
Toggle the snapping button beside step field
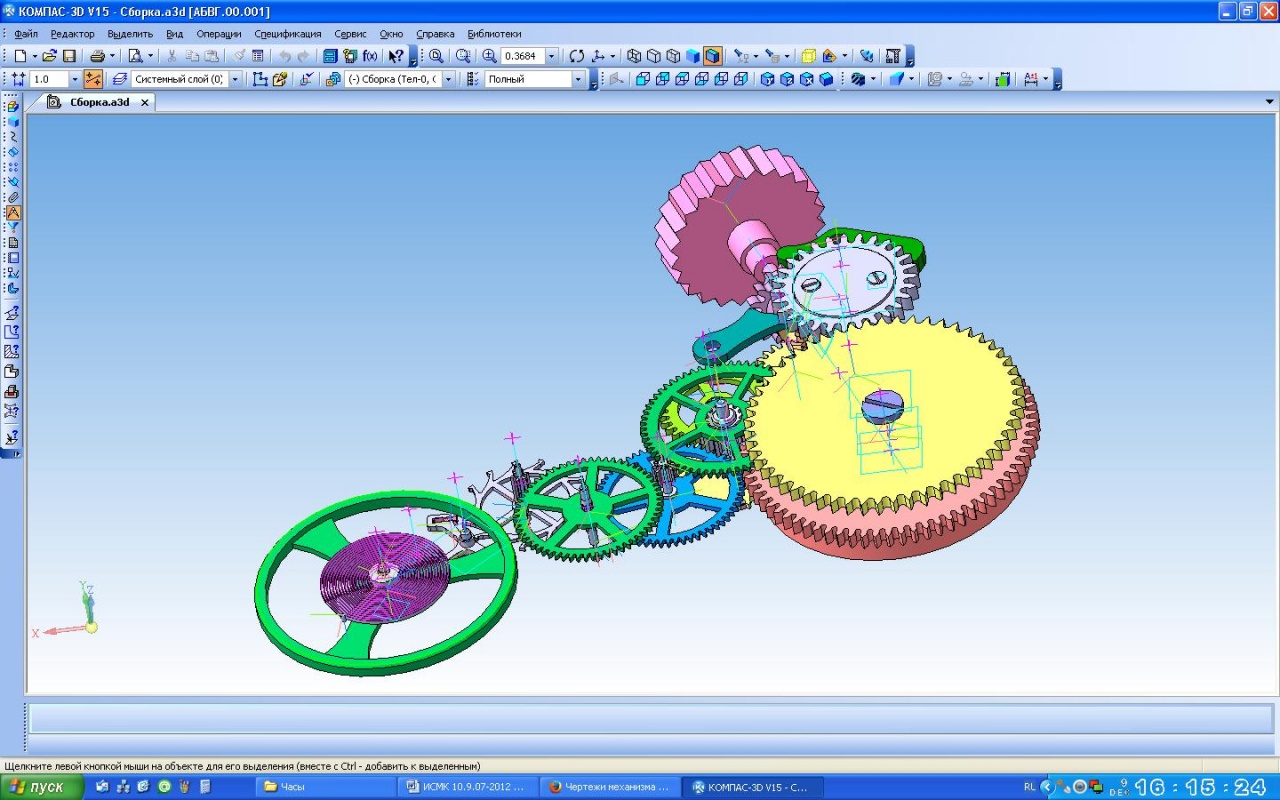[93, 79]
